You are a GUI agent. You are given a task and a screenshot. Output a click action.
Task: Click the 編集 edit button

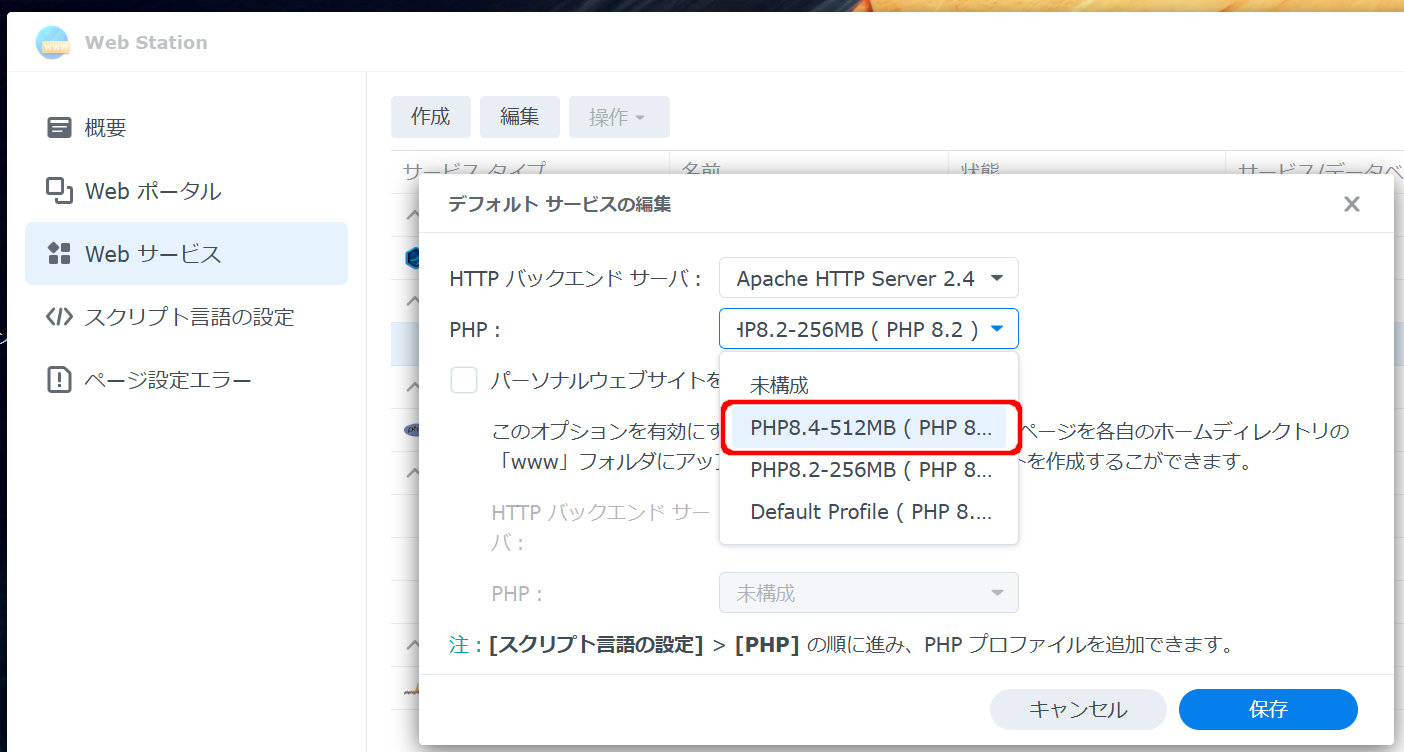point(519,117)
